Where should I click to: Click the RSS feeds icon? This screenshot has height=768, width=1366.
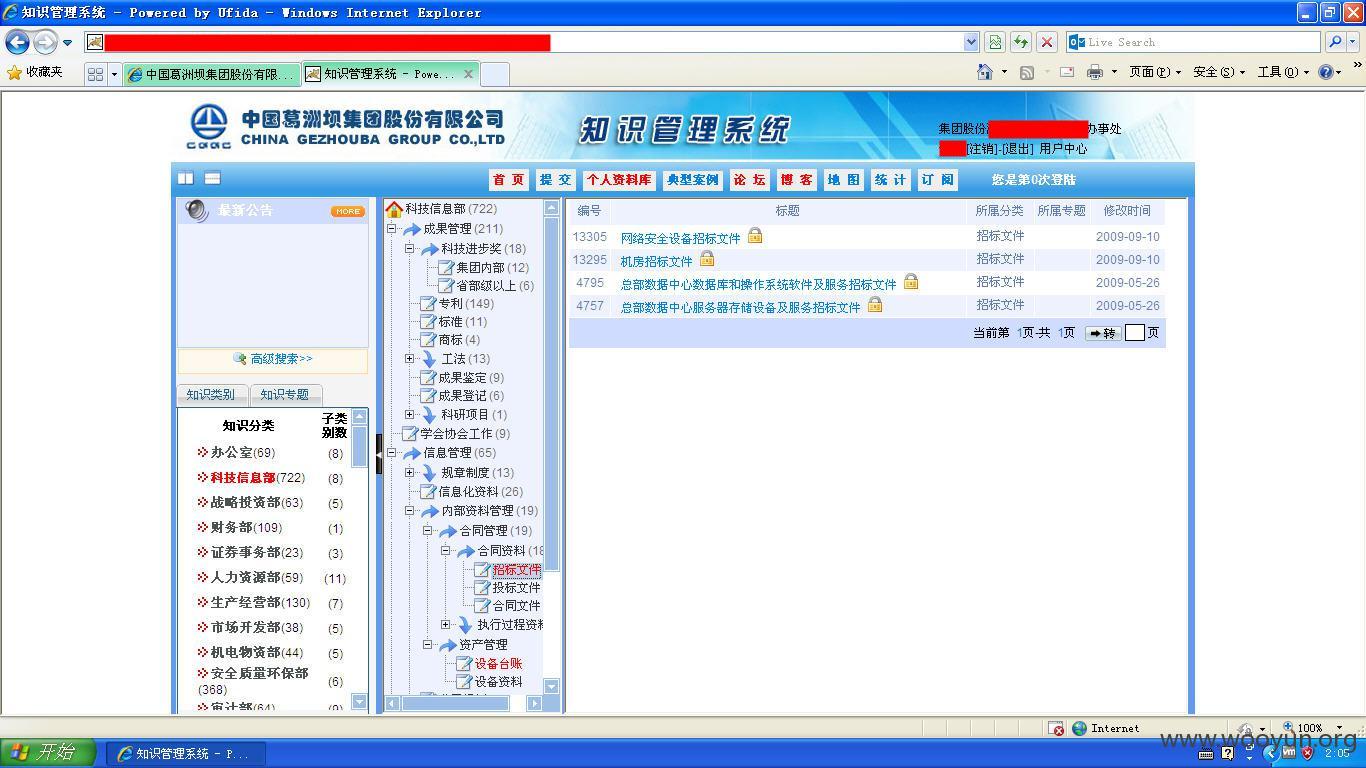tap(1027, 72)
